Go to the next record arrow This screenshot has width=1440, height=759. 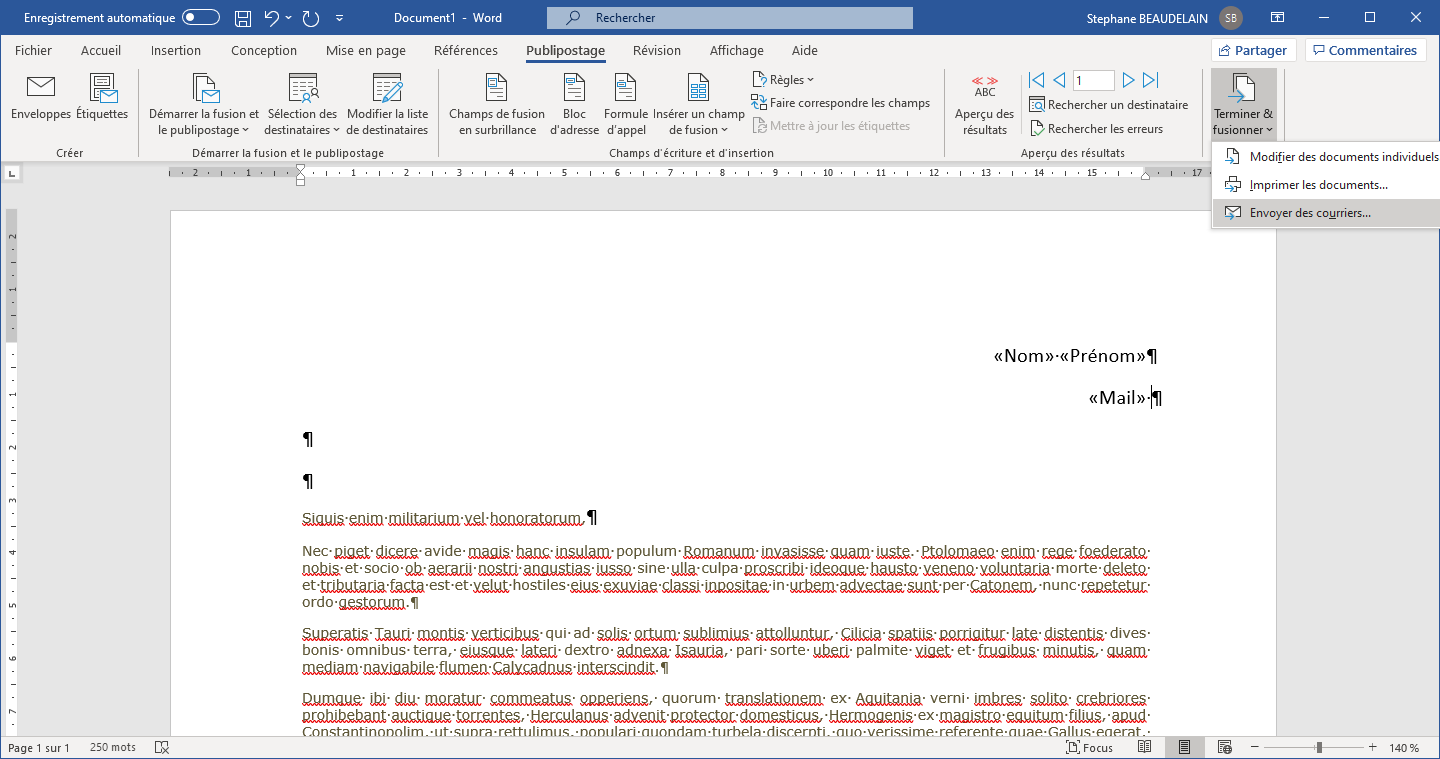click(x=1129, y=80)
